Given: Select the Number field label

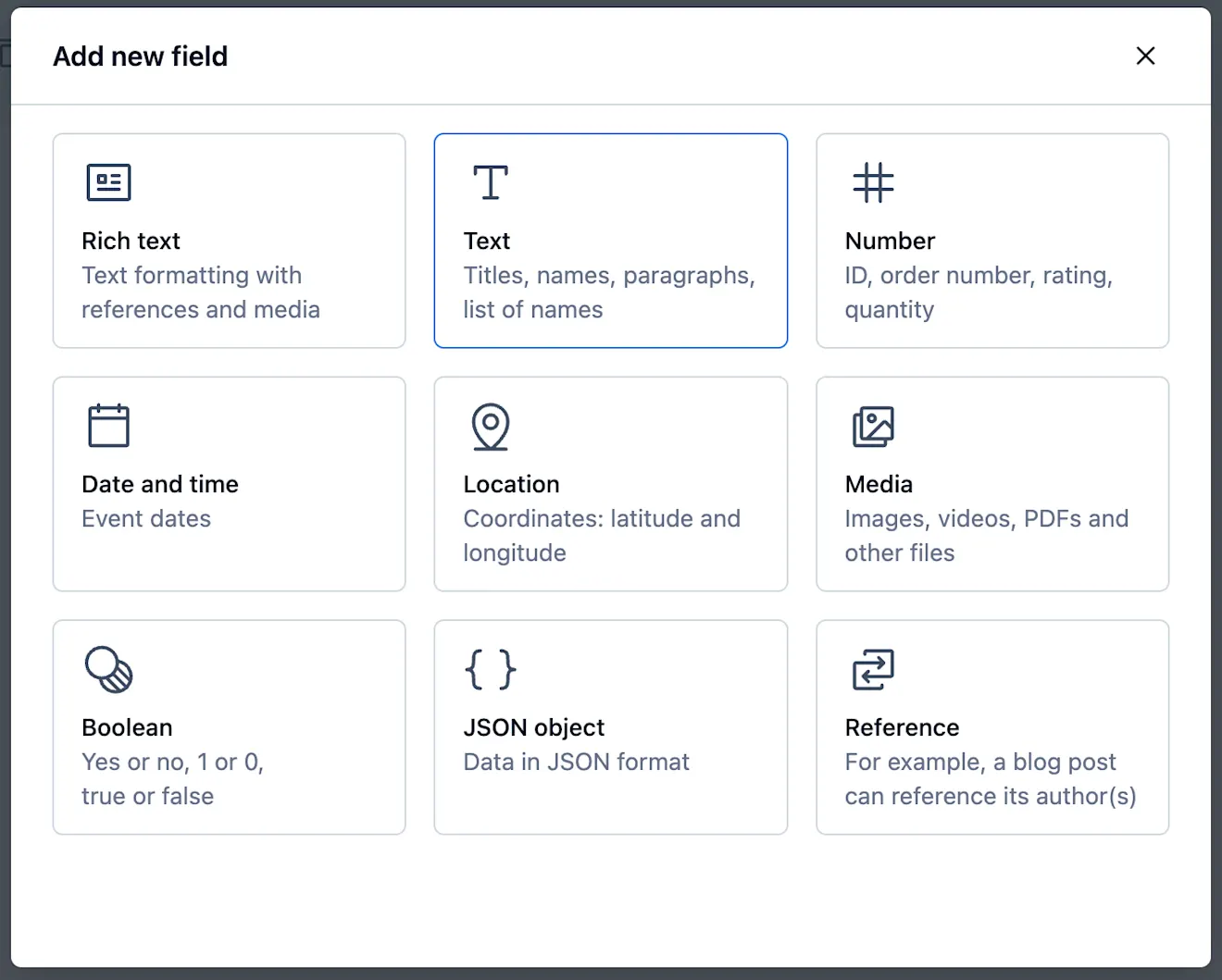Looking at the screenshot, I should [890, 241].
